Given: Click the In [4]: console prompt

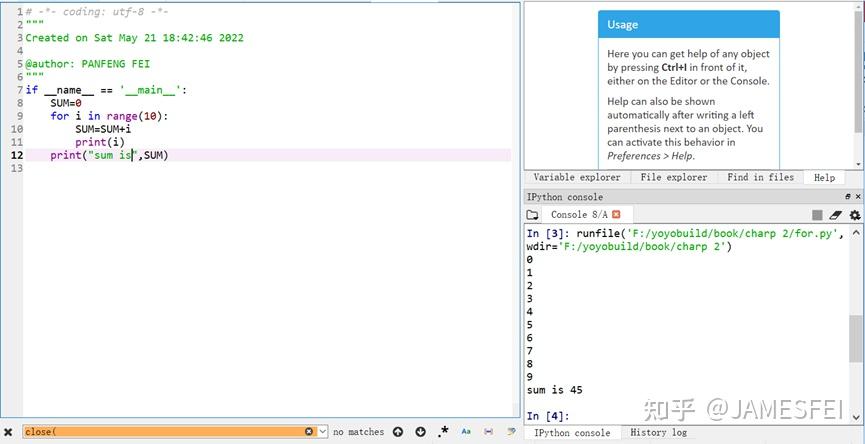Looking at the screenshot, I should 548,416.
